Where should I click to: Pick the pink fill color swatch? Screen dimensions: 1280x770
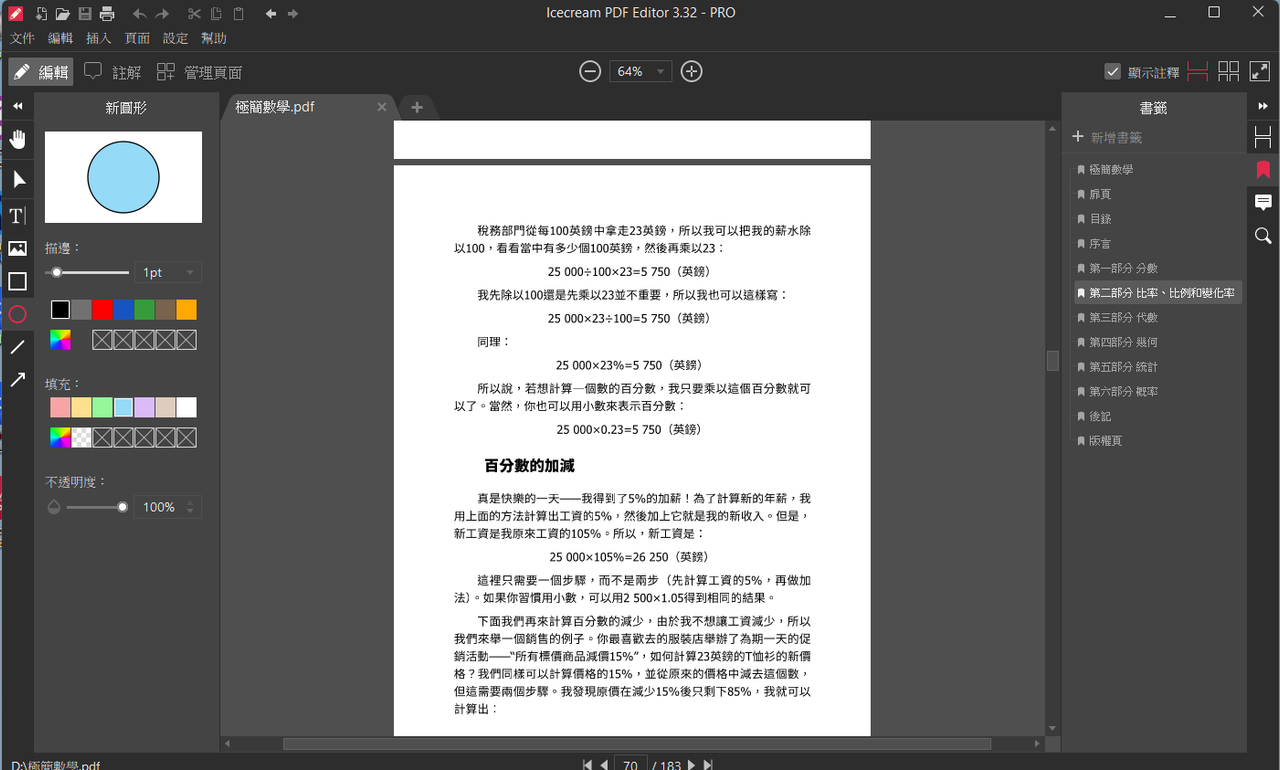[x=60, y=407]
